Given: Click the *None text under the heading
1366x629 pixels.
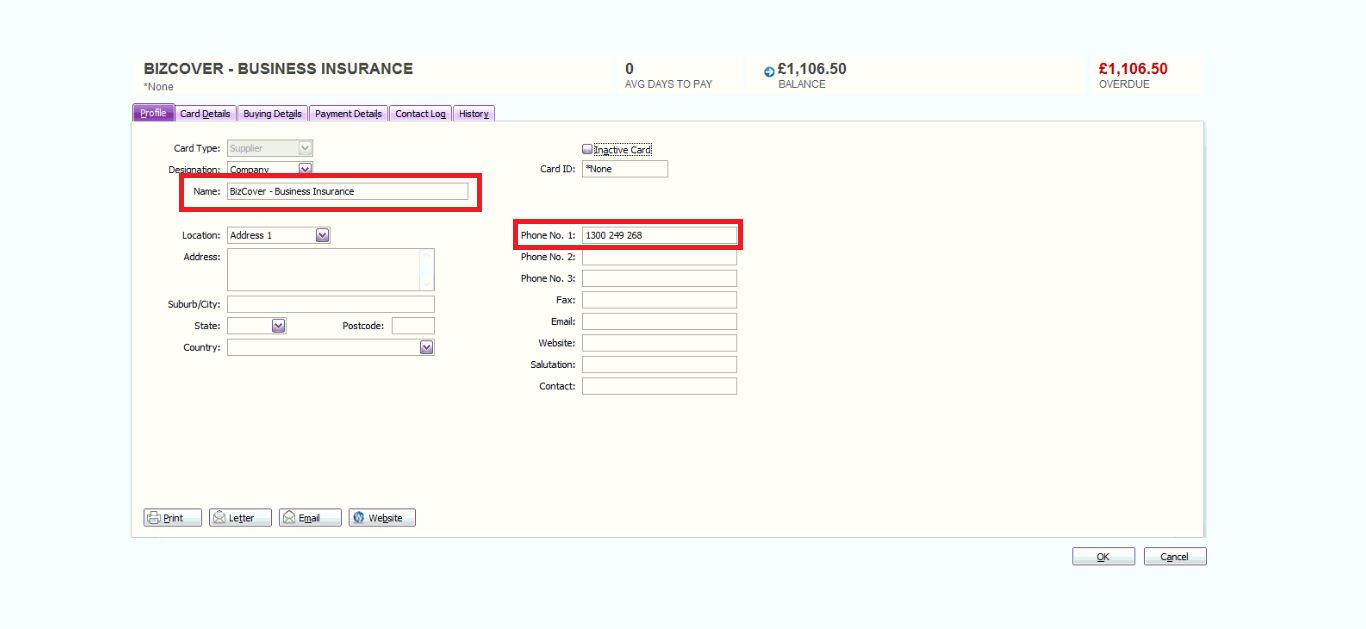Looking at the screenshot, I should tap(159, 87).
